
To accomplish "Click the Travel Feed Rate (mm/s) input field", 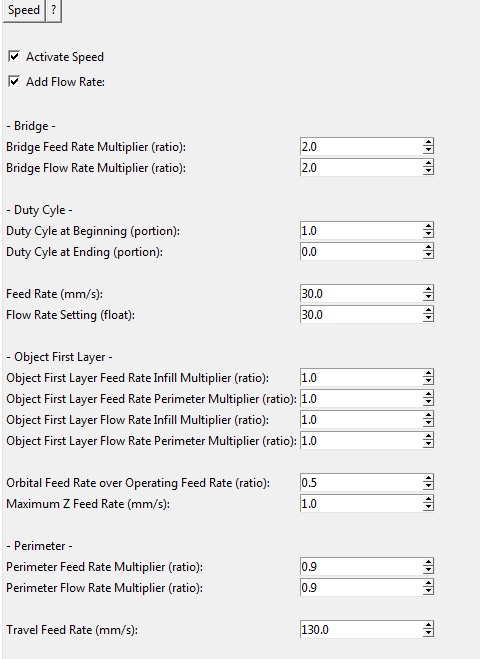I will (x=361, y=630).
